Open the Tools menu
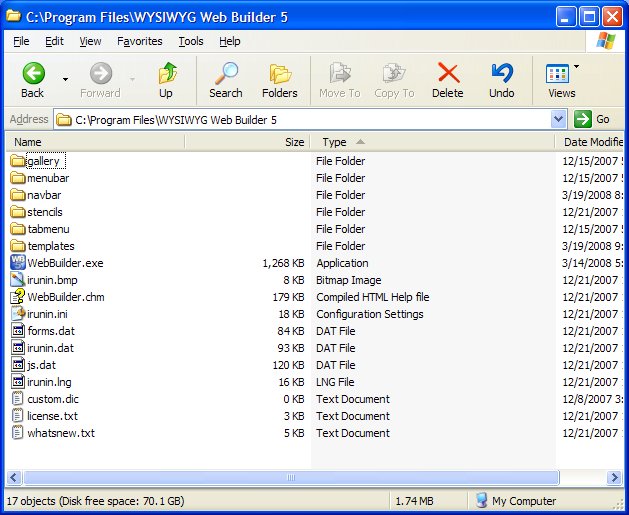 pos(191,41)
